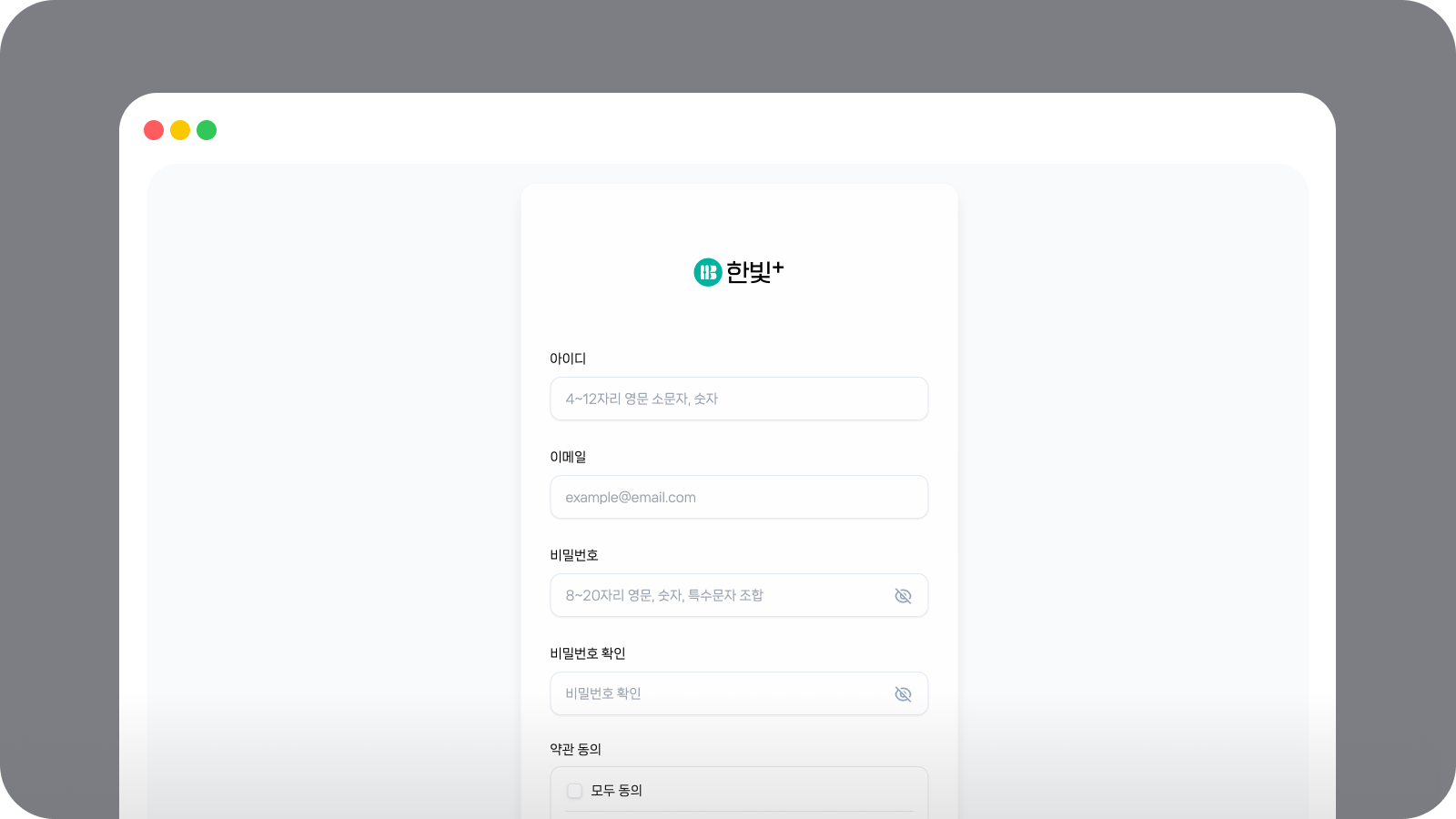This screenshot has height=819, width=1456.
Task: Click the 아이디 input field
Action: pyautogui.click(x=739, y=399)
